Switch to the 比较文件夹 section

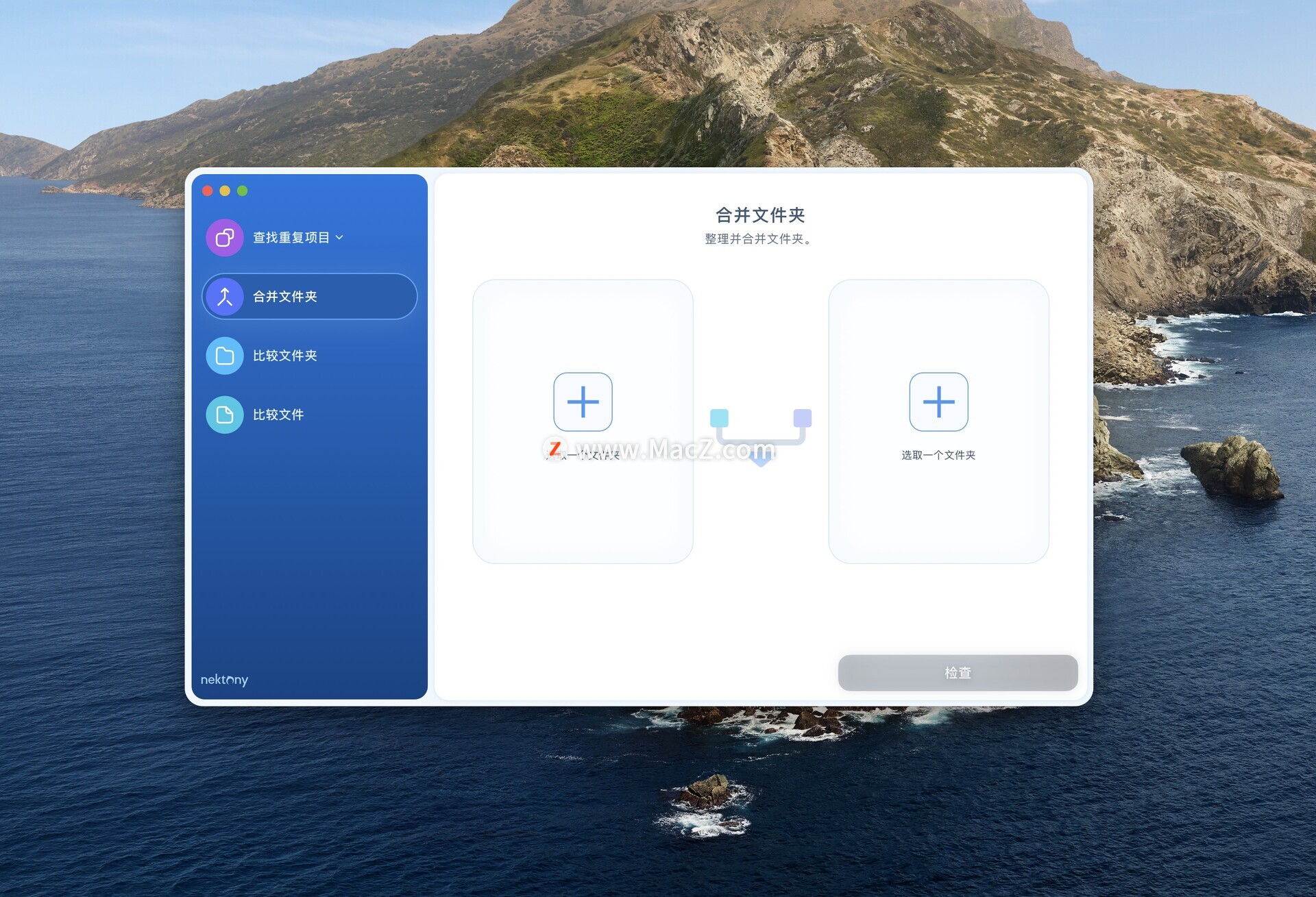tap(285, 356)
